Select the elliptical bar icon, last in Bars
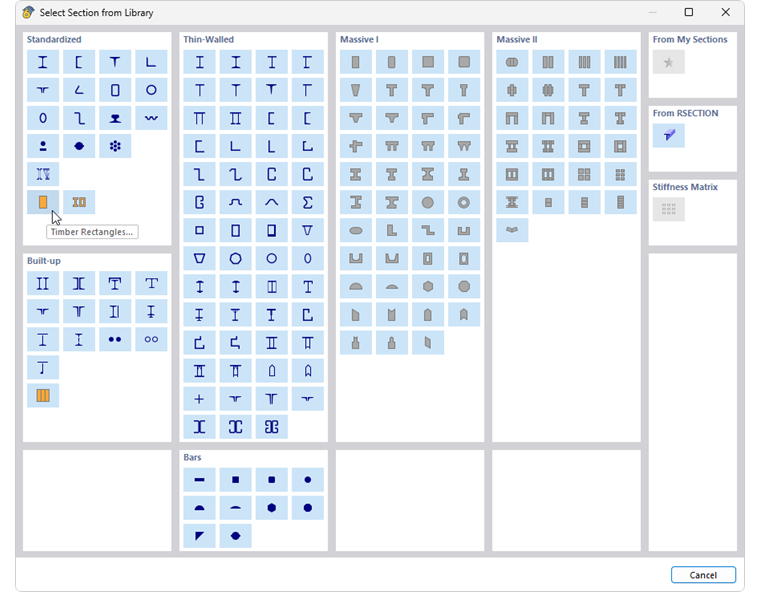This screenshot has width=760, height=592. coord(236,536)
